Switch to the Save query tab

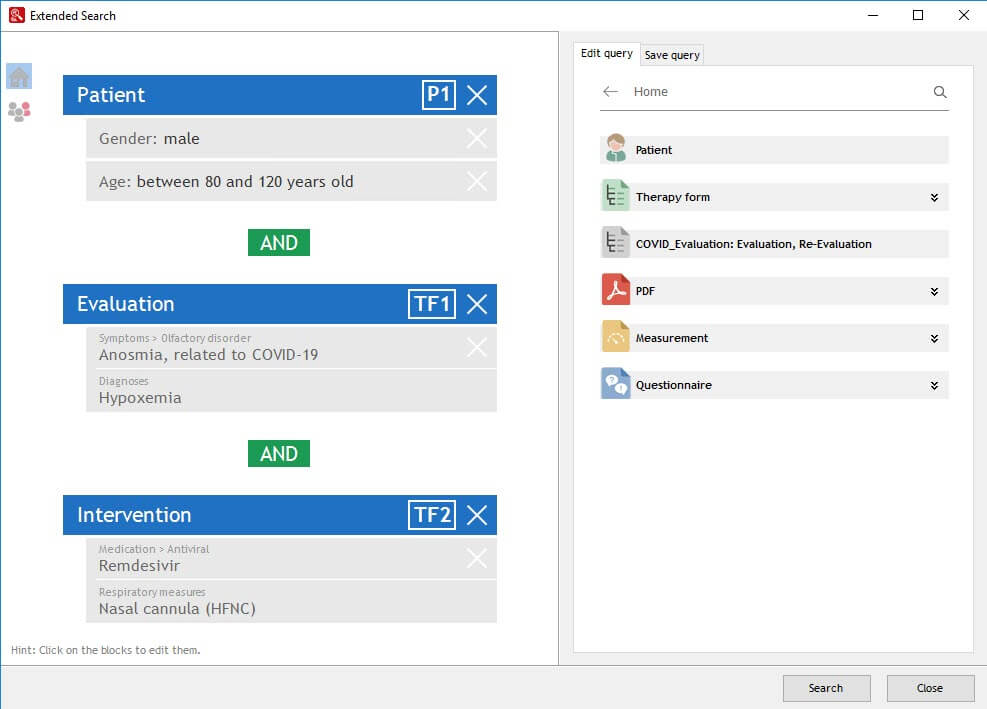(x=672, y=55)
